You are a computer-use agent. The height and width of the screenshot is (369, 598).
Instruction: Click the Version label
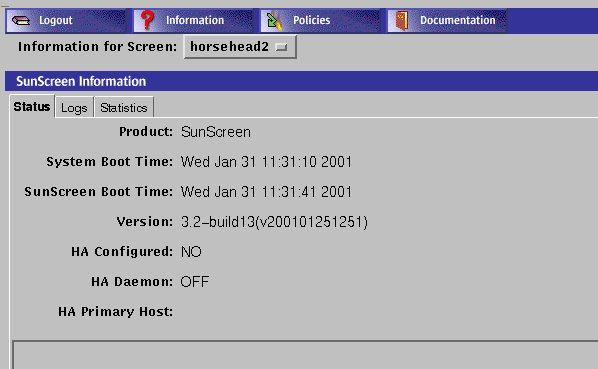[x=145, y=221]
